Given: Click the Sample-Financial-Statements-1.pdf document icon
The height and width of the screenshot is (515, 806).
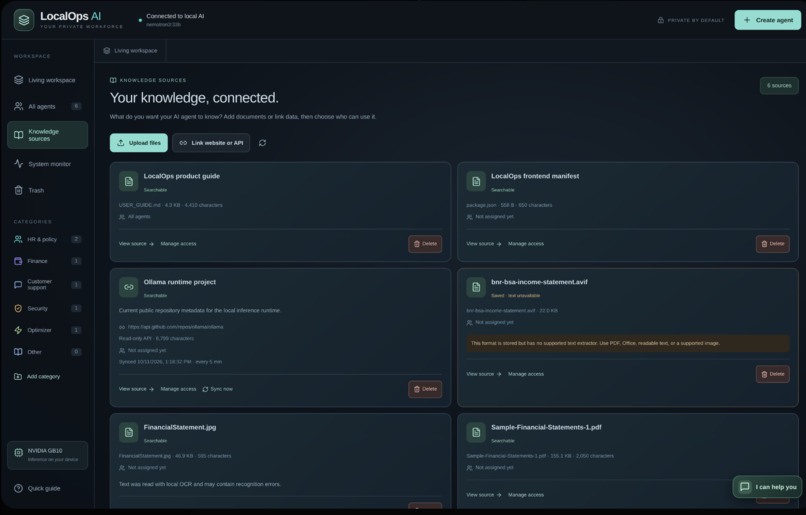Looking at the screenshot, I should click(x=476, y=433).
